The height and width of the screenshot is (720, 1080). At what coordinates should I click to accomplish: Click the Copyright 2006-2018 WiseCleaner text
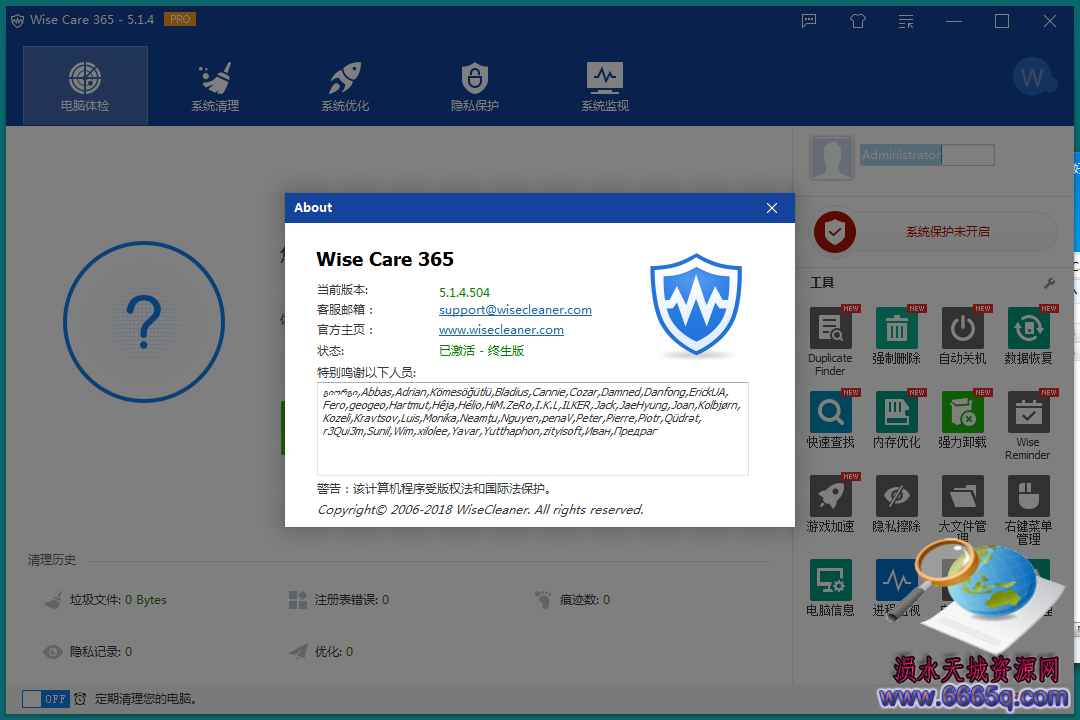click(481, 510)
